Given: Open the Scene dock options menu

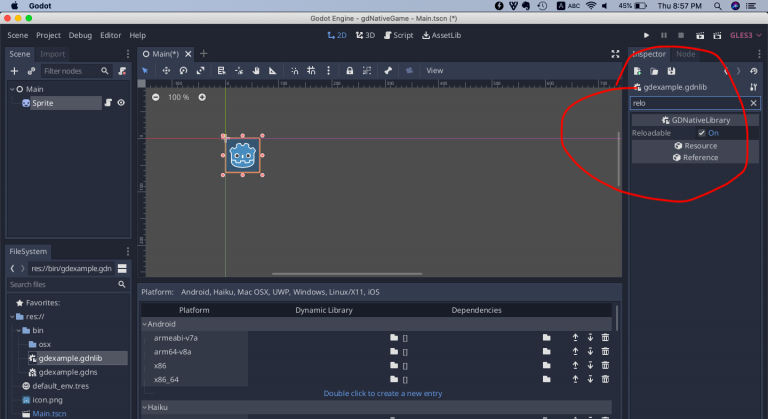Looking at the screenshot, I should [128, 54].
